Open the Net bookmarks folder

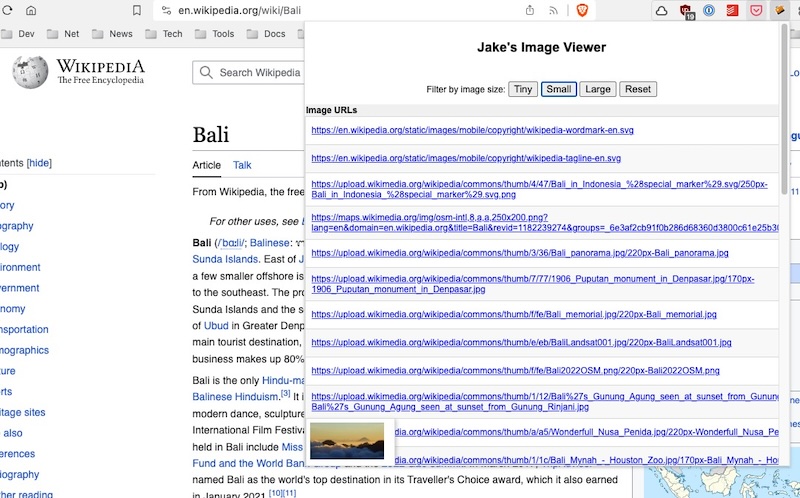click(63, 34)
